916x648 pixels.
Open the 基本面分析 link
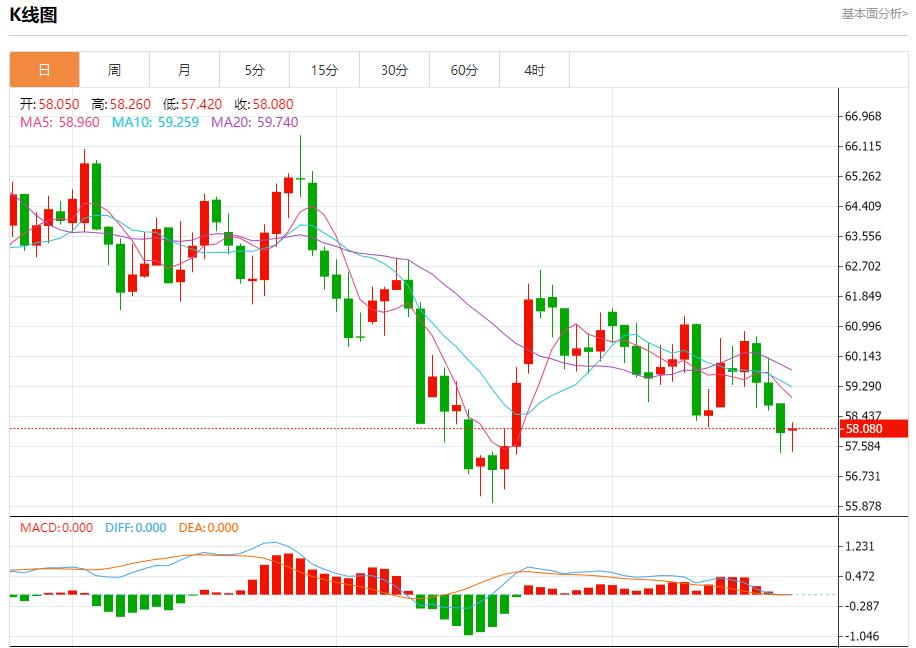click(x=874, y=14)
